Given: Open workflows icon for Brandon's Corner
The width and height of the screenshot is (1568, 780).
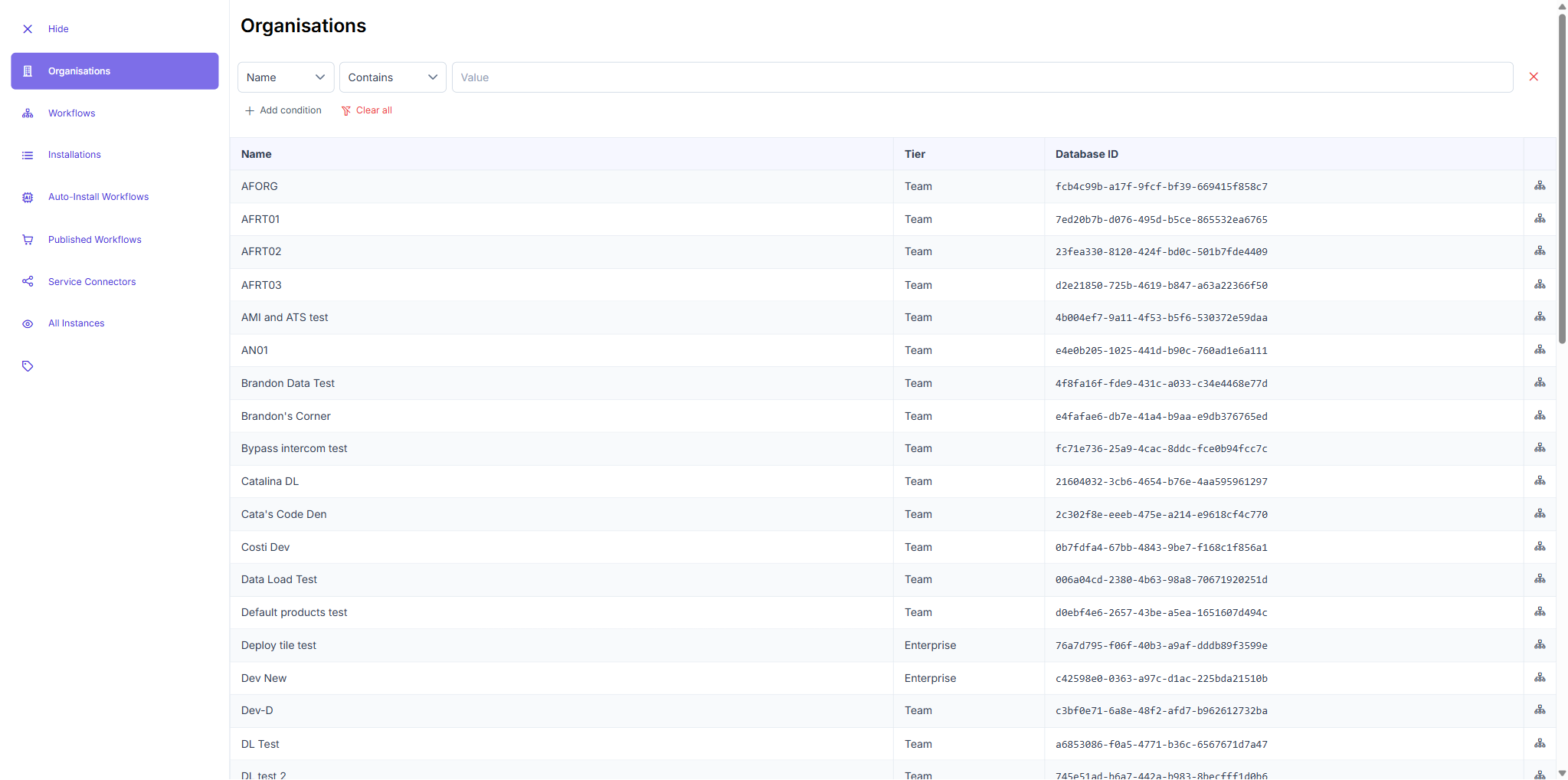Looking at the screenshot, I should click(1540, 416).
